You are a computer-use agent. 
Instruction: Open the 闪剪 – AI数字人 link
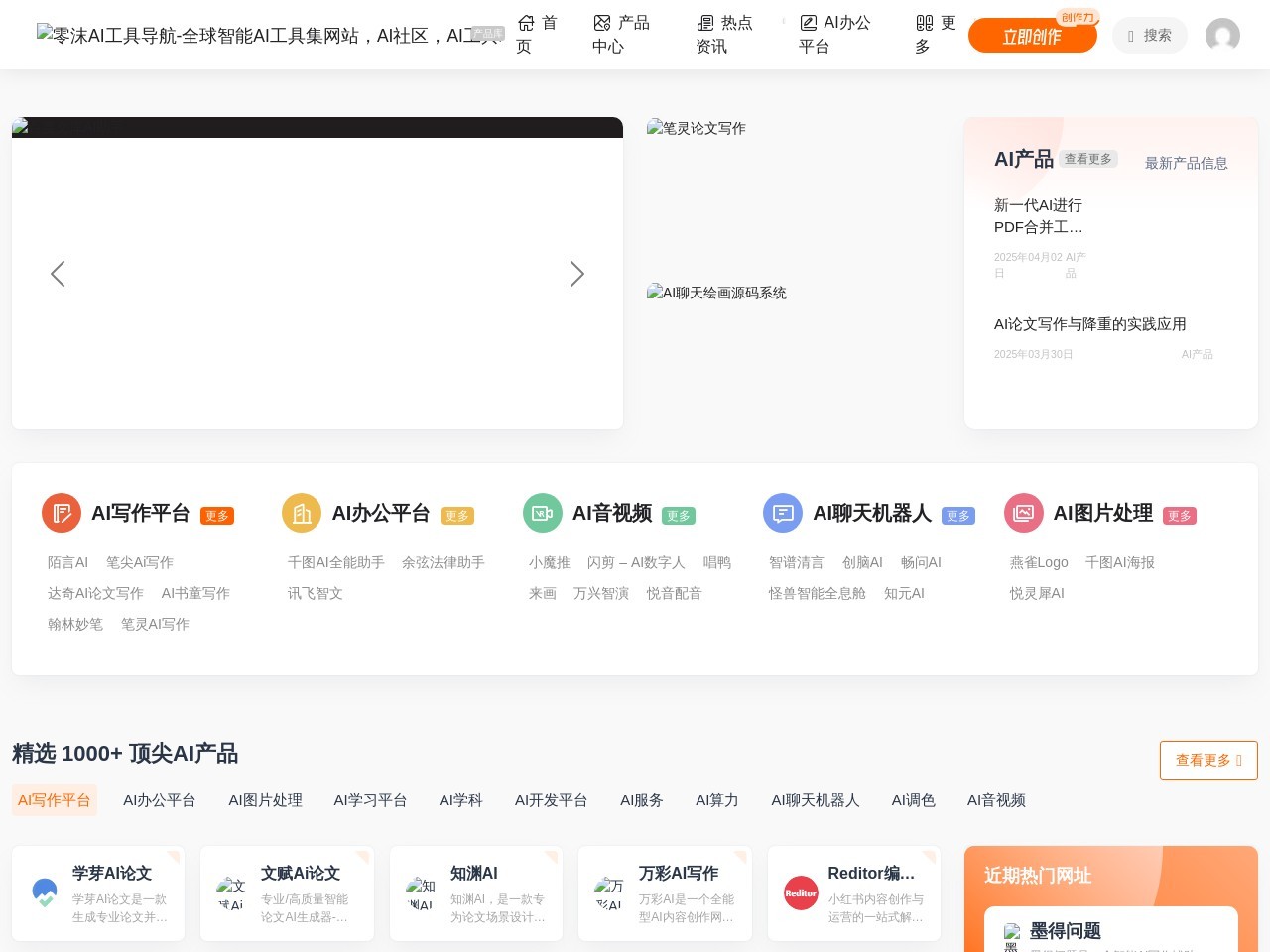tap(636, 562)
